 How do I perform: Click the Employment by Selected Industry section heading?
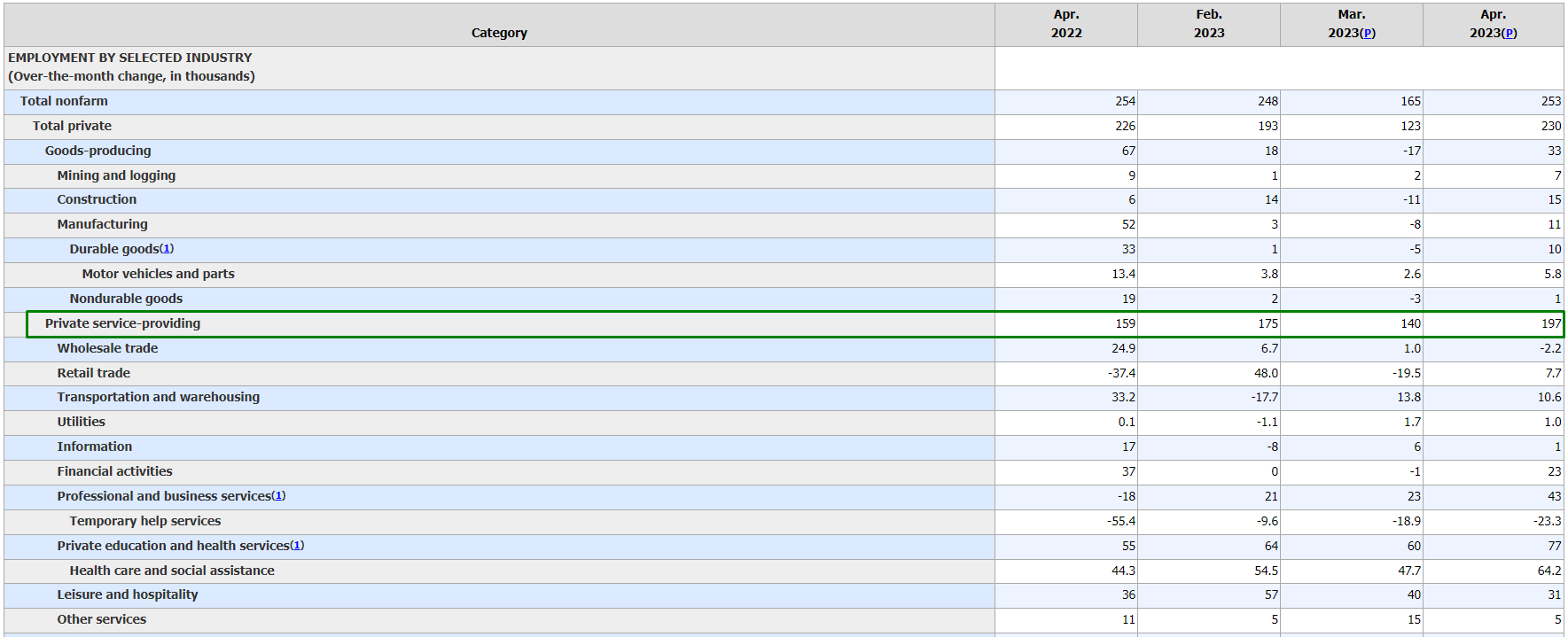130,58
